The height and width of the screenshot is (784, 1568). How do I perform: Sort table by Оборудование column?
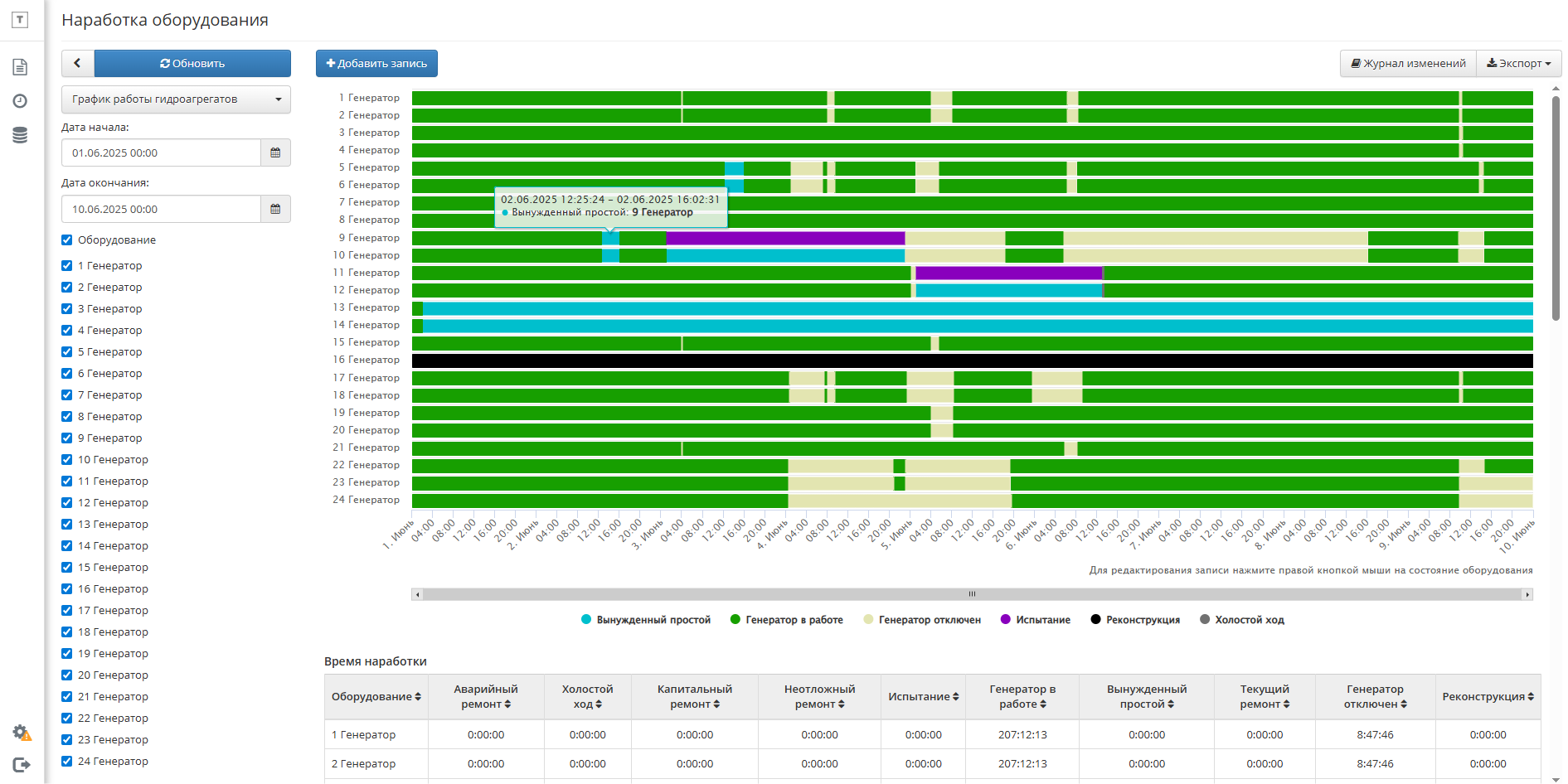(x=376, y=697)
